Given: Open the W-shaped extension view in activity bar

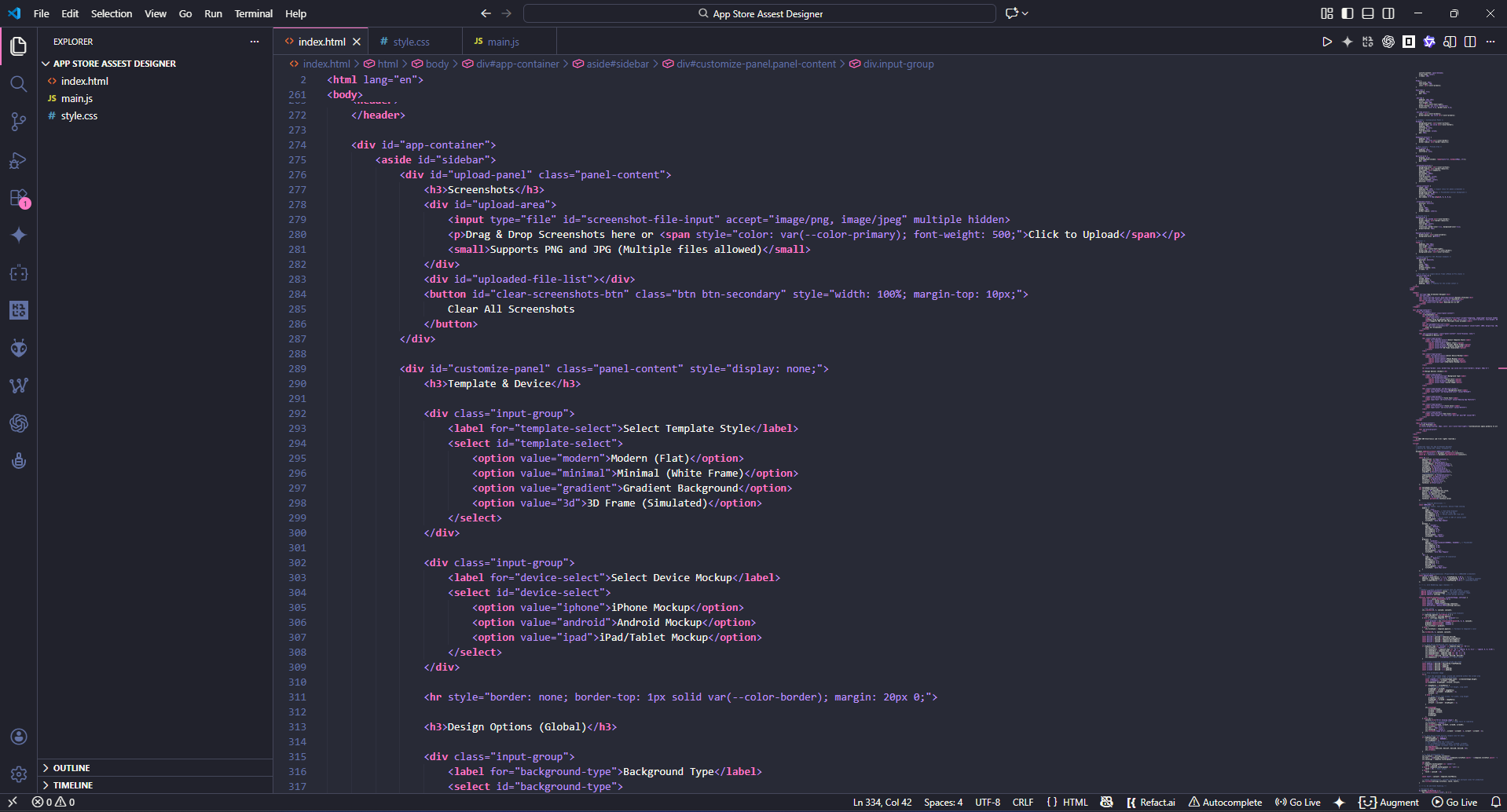Looking at the screenshot, I should 19,386.
